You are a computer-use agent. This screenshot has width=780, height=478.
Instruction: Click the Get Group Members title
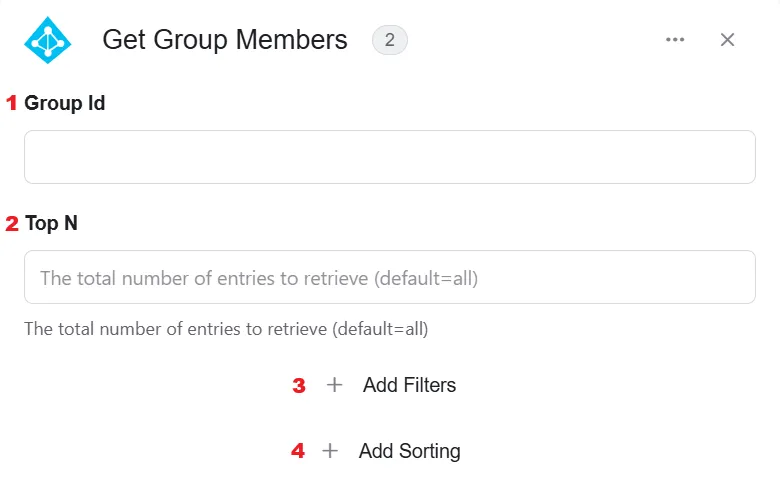pyautogui.click(x=225, y=40)
